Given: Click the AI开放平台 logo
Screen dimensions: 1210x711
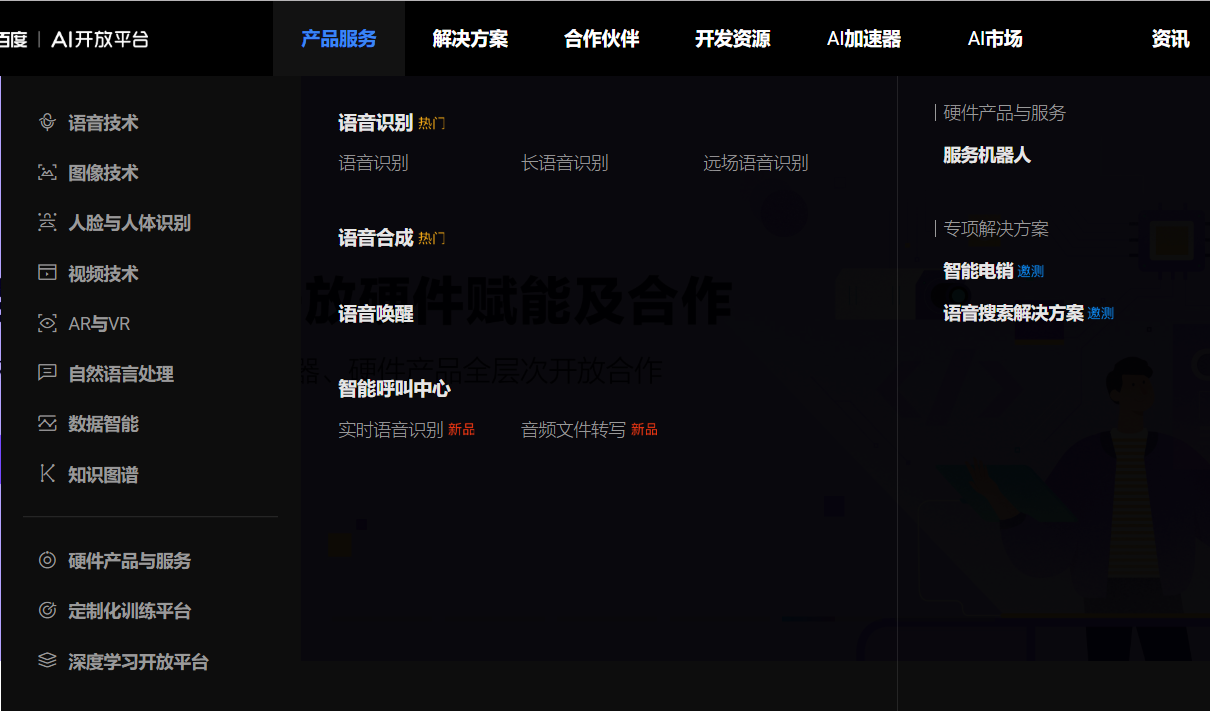Looking at the screenshot, I should (x=100, y=38).
